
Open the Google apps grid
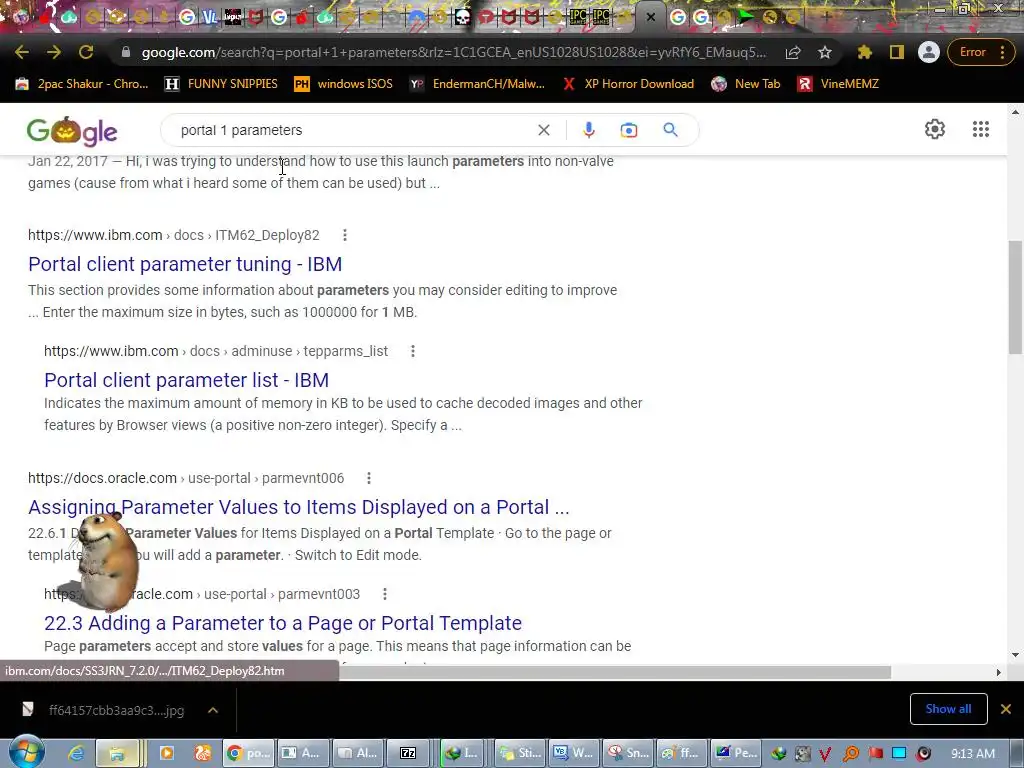[x=980, y=129]
